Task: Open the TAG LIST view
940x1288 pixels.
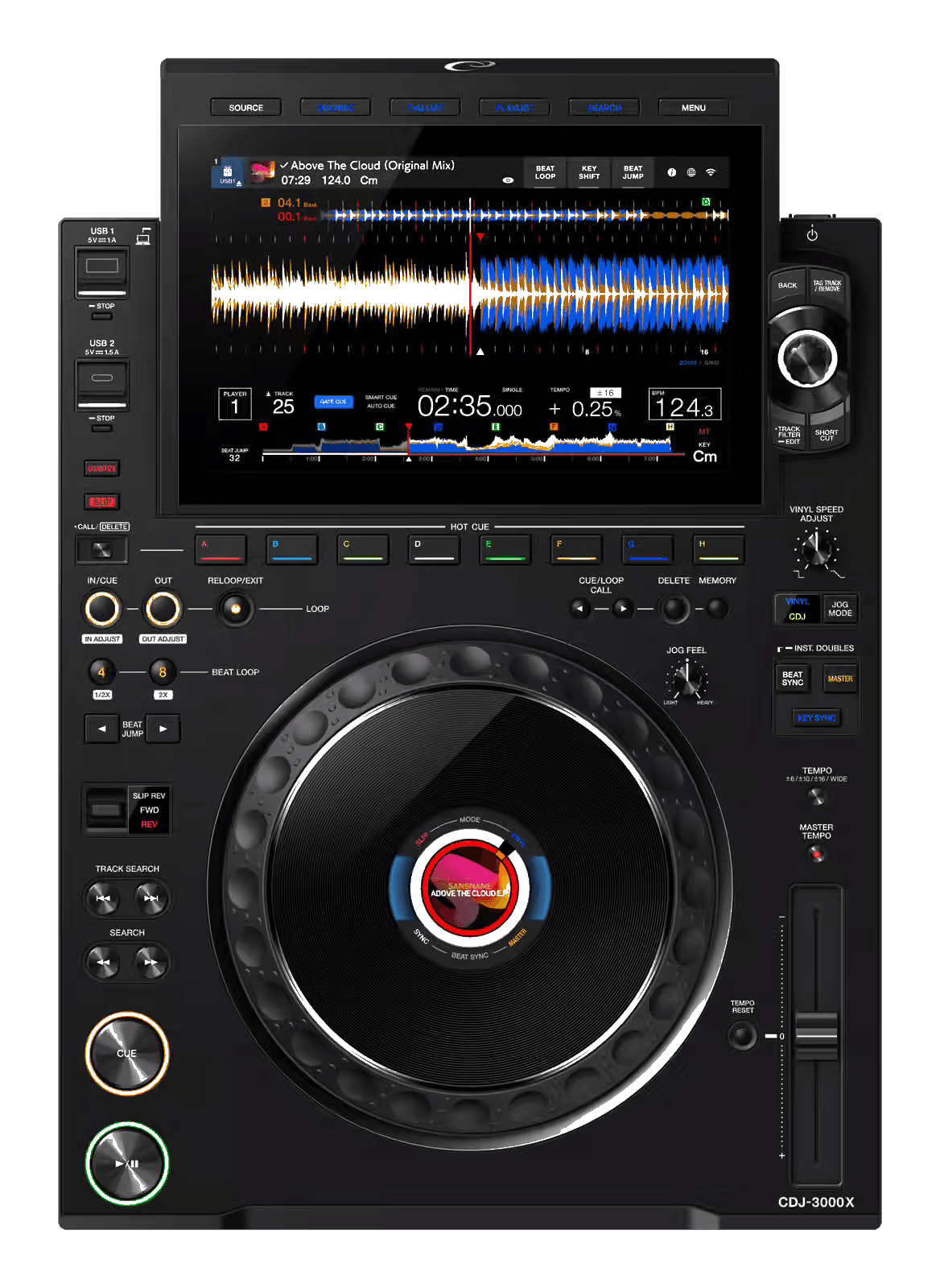Action: tap(425, 107)
